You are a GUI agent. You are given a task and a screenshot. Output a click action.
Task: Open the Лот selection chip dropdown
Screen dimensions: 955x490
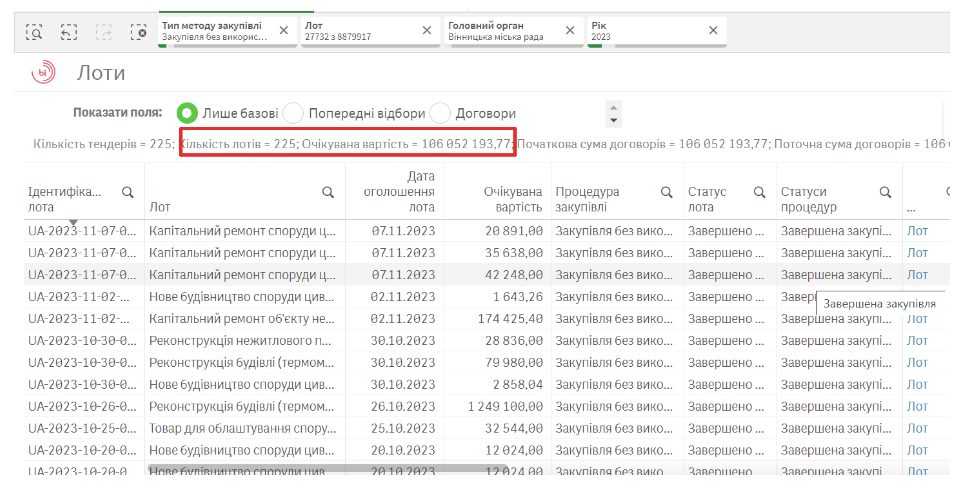[360, 30]
